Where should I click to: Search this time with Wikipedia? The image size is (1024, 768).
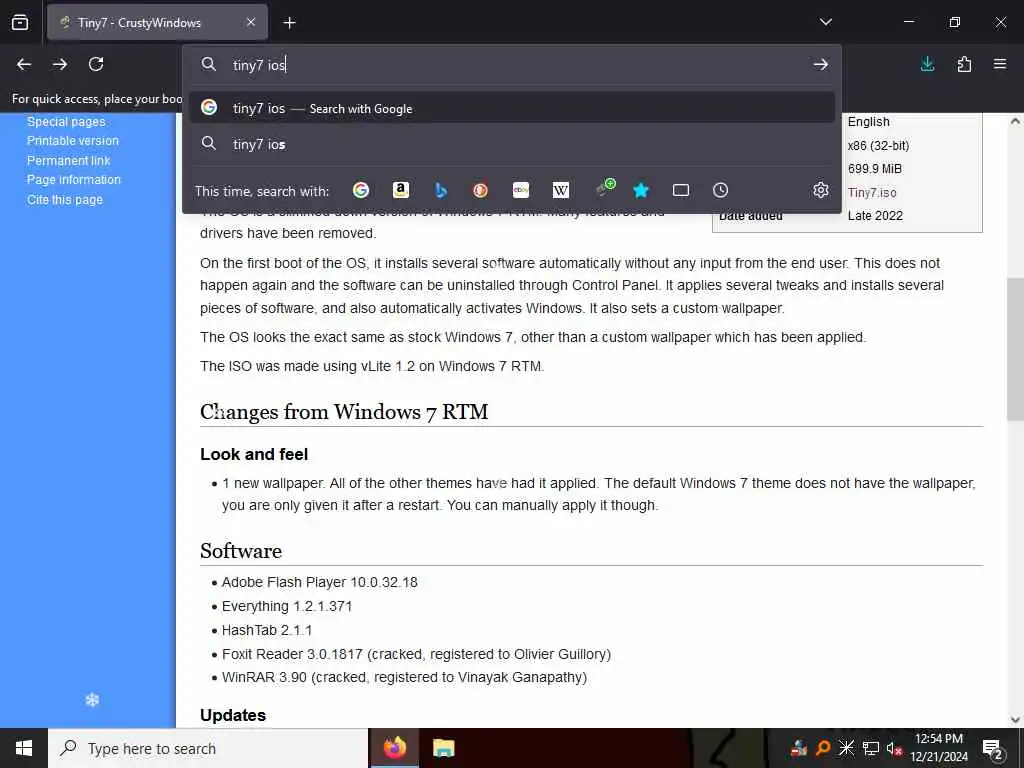[560, 190]
